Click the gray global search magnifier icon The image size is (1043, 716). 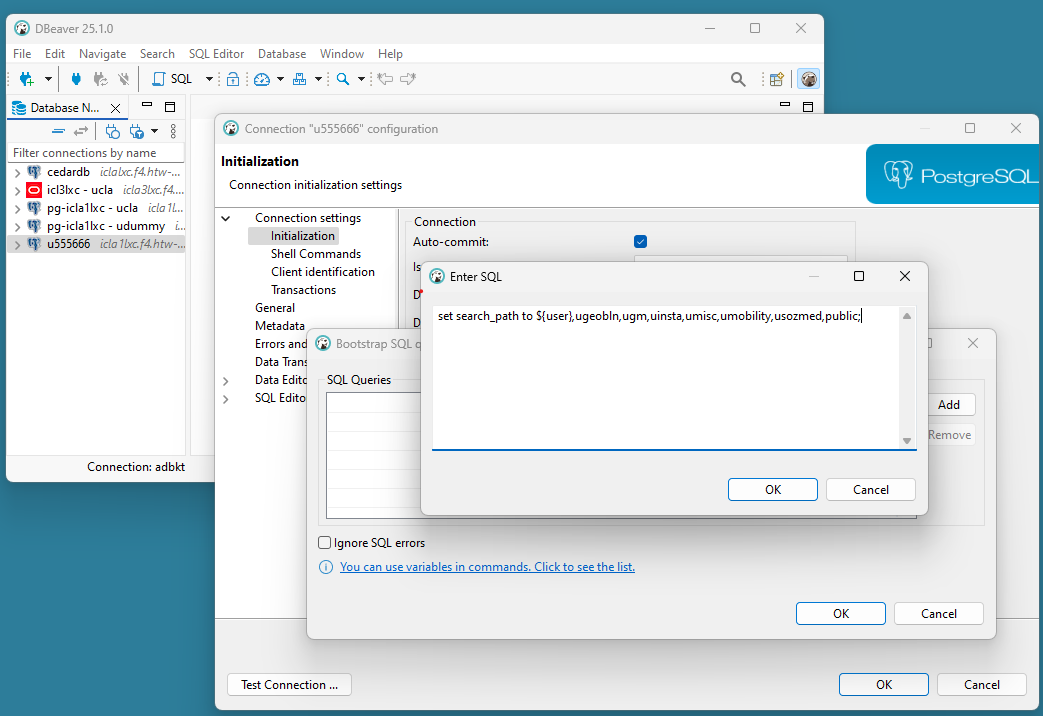tap(738, 79)
